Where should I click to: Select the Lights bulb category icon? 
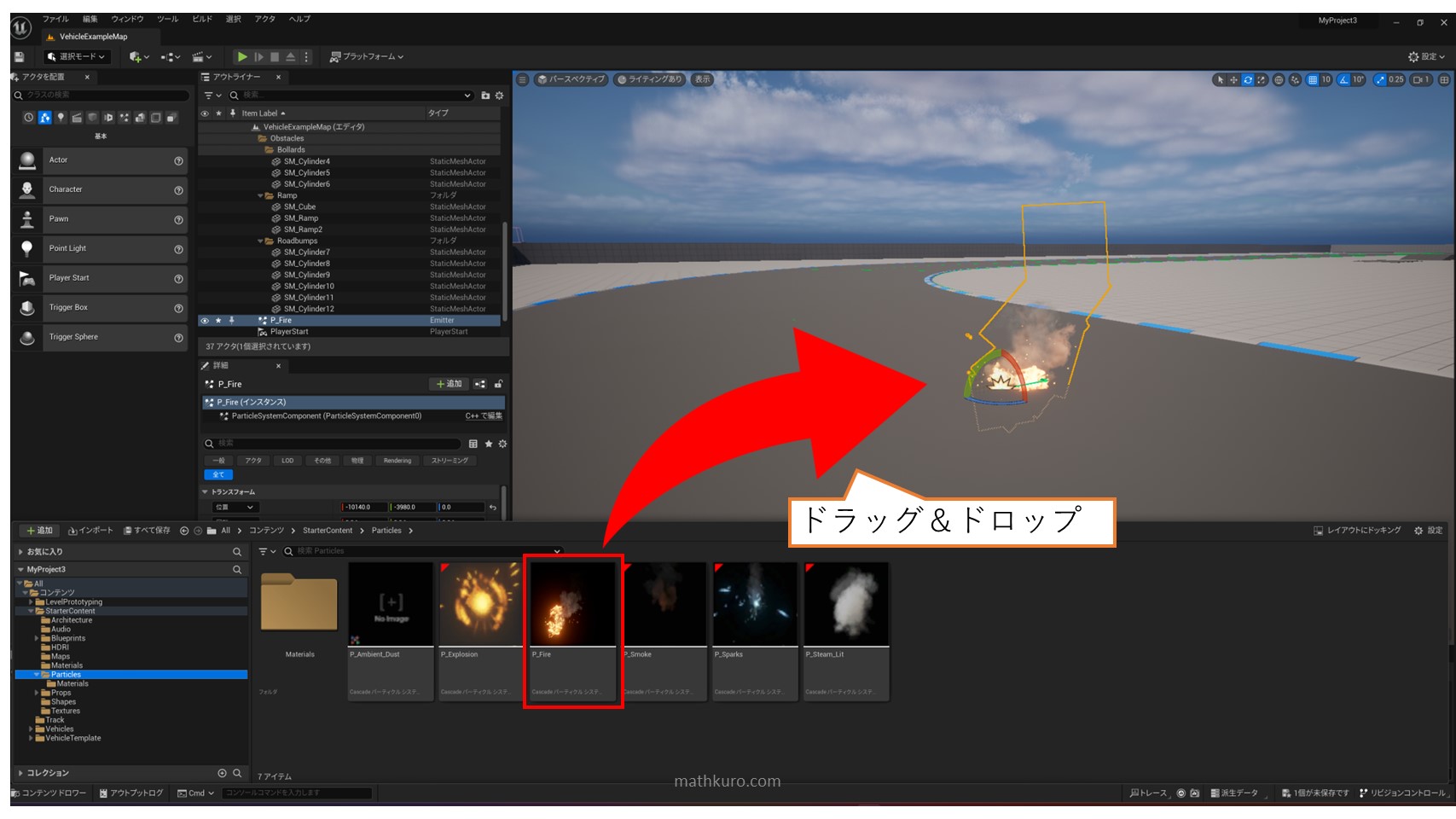61,118
